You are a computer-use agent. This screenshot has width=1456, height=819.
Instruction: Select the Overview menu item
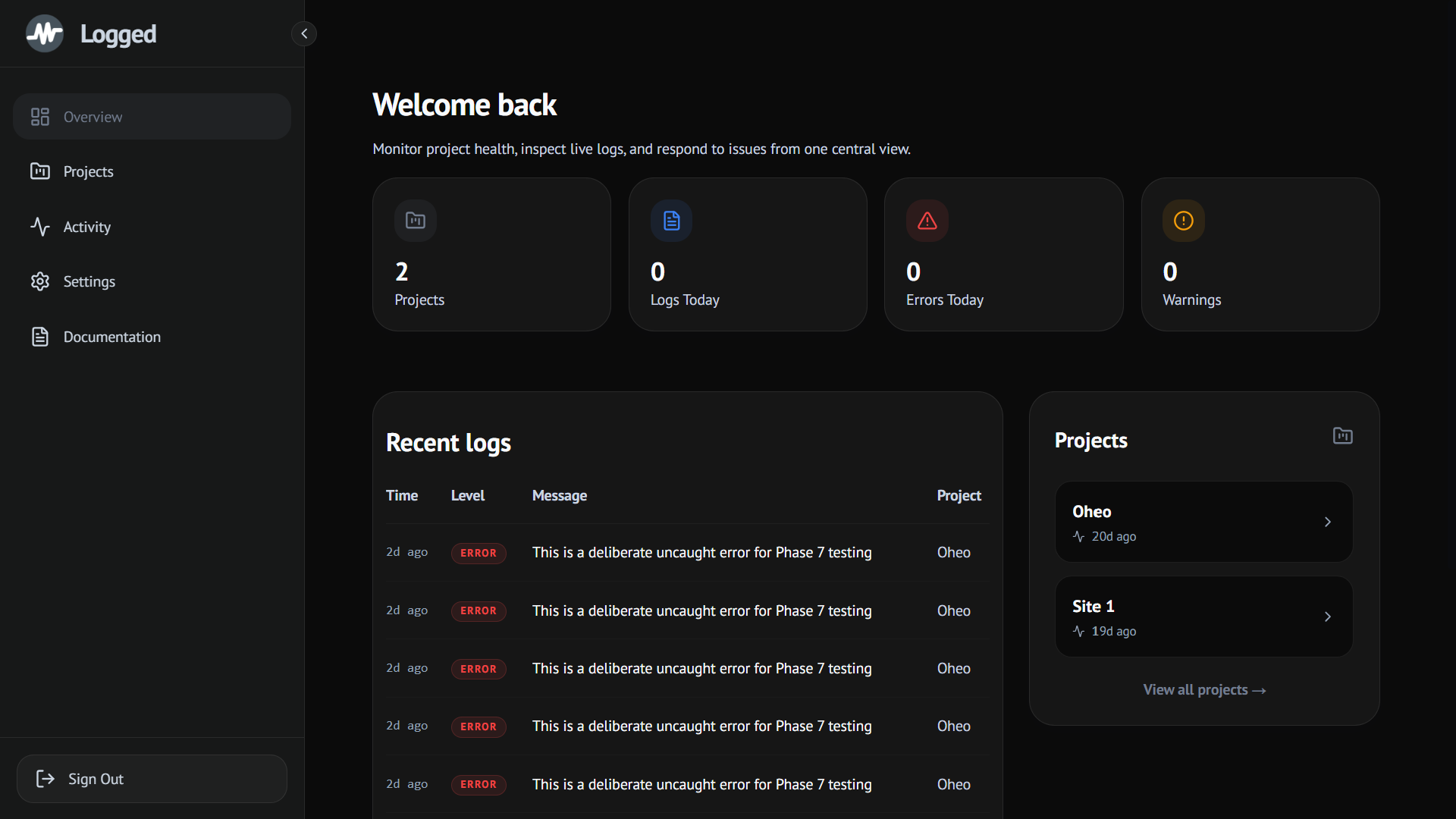[x=152, y=117]
